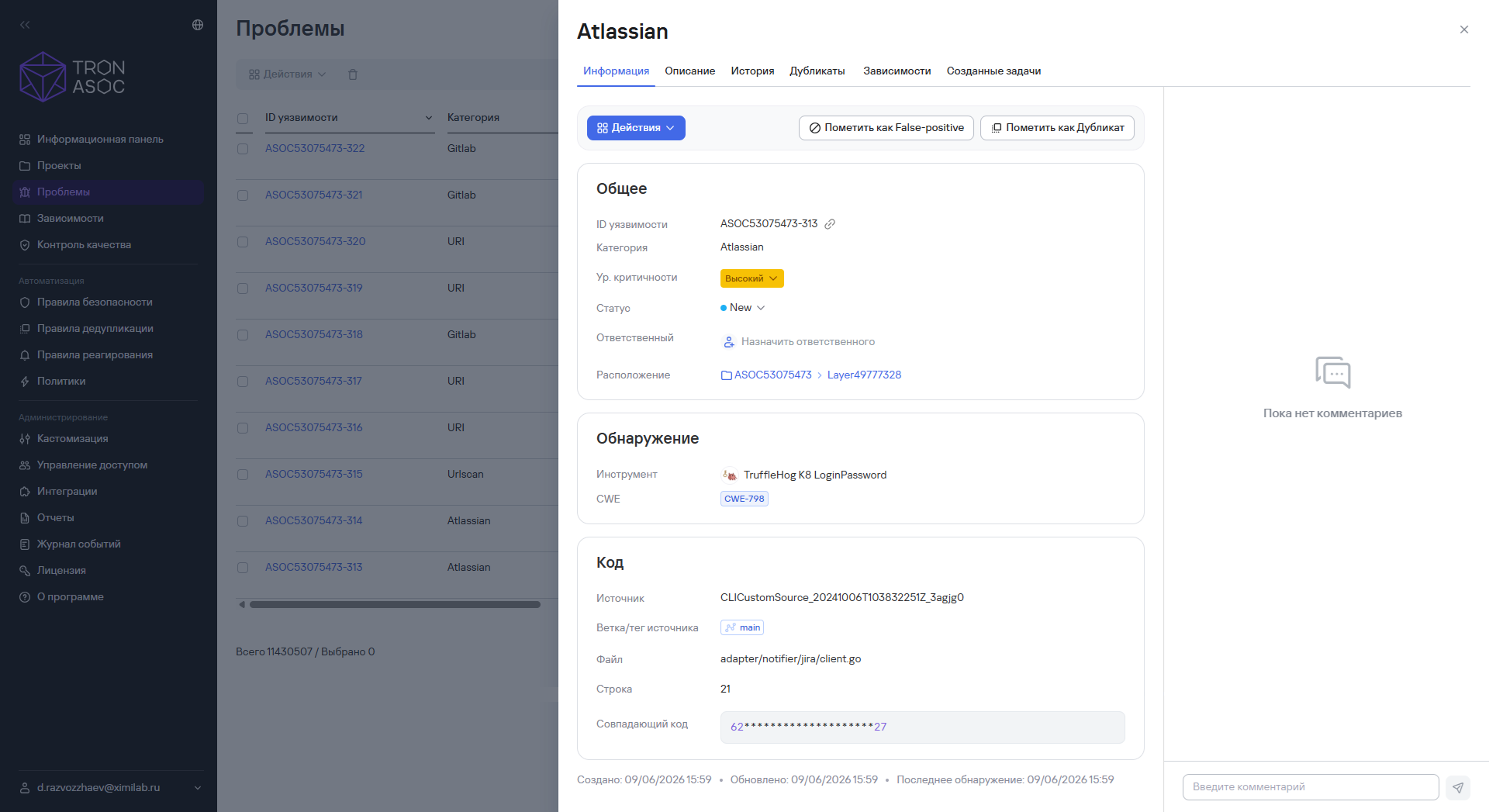Screen dimensions: 1489x812
Task: Open blue Действия dropdown in details panel
Action: tap(636, 128)
